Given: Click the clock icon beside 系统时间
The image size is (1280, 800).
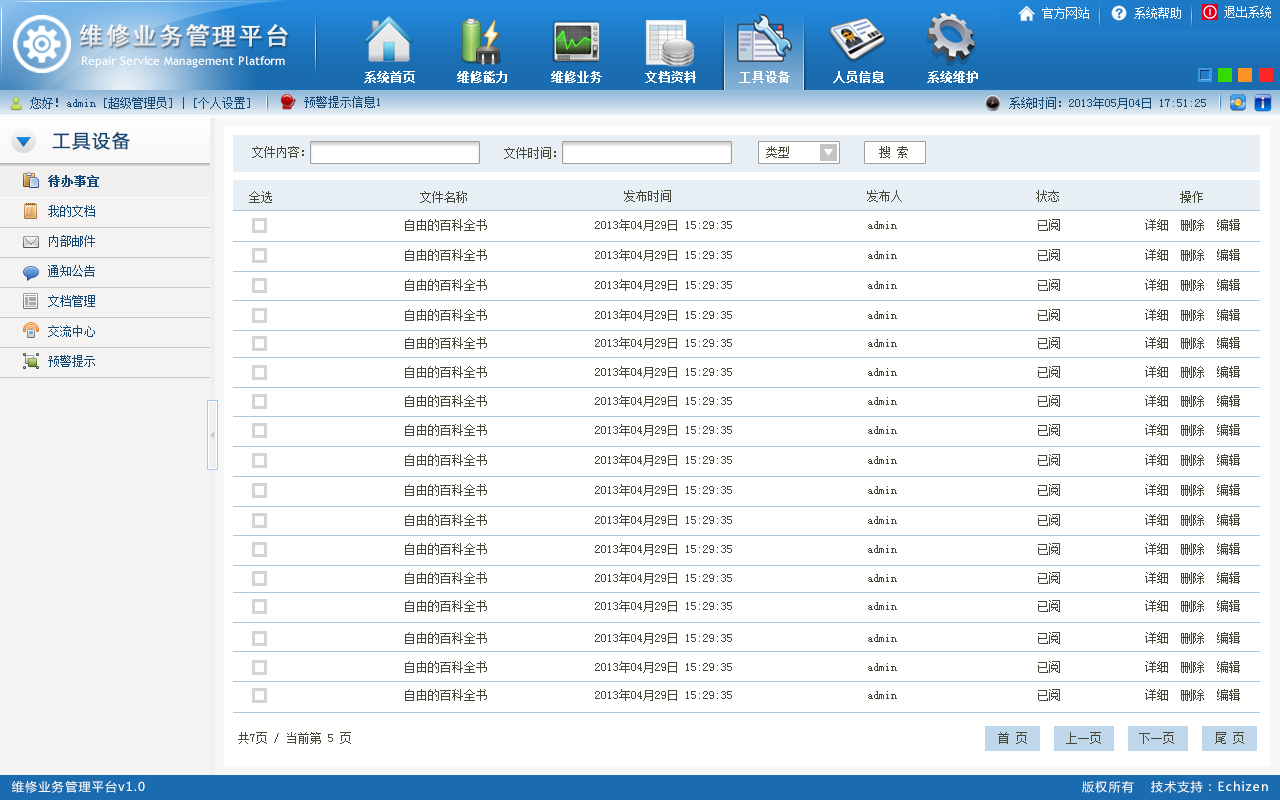Looking at the screenshot, I should (x=993, y=103).
